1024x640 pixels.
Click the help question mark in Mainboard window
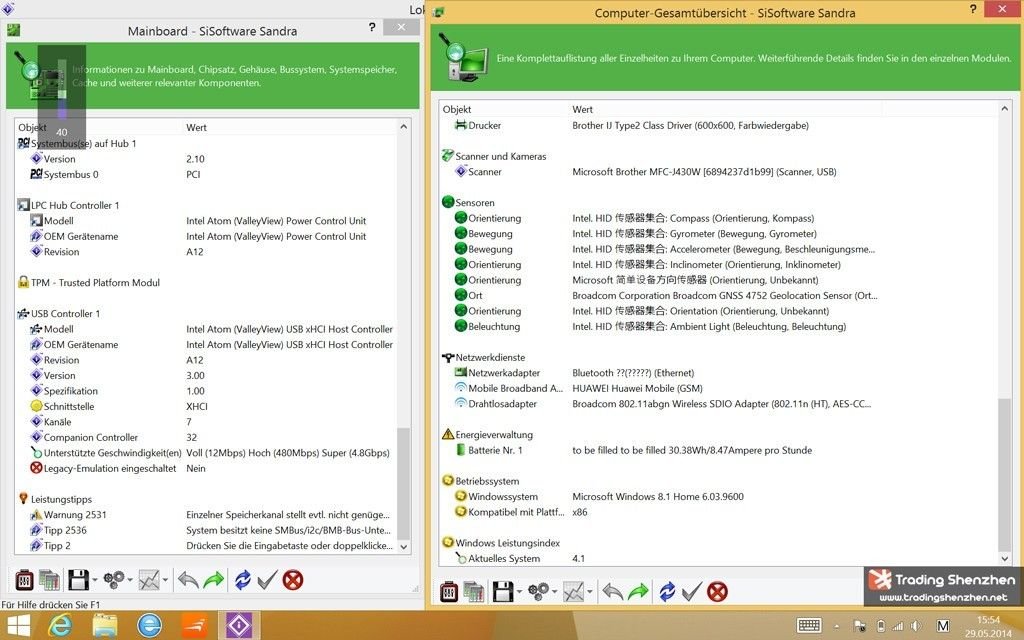click(x=372, y=27)
